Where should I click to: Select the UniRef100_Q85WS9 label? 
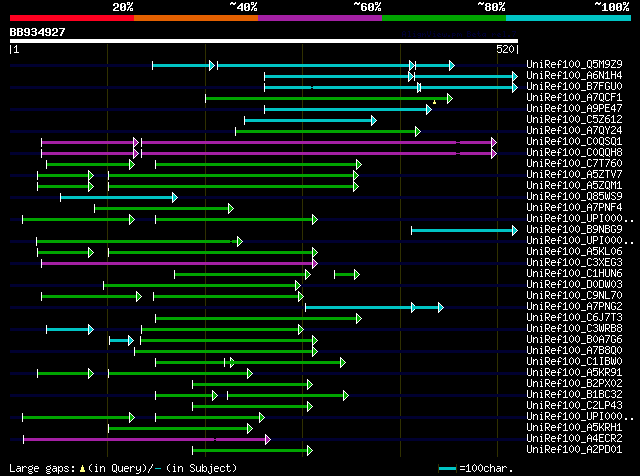coord(574,196)
